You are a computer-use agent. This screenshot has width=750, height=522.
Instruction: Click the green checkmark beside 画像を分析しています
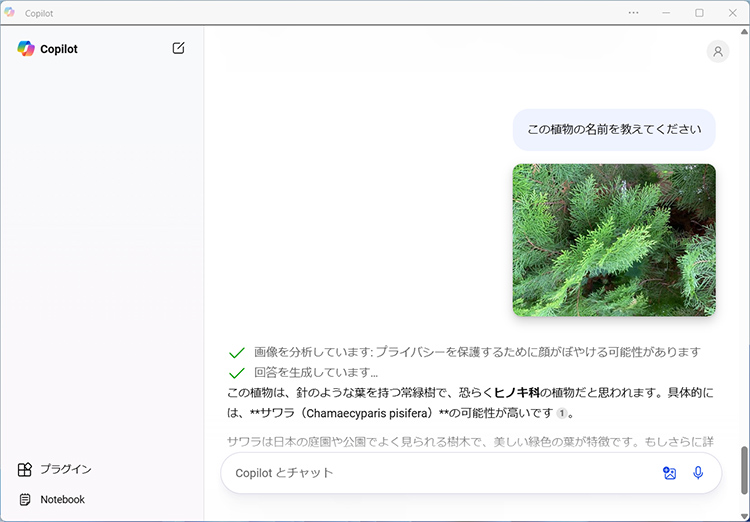pyautogui.click(x=237, y=353)
